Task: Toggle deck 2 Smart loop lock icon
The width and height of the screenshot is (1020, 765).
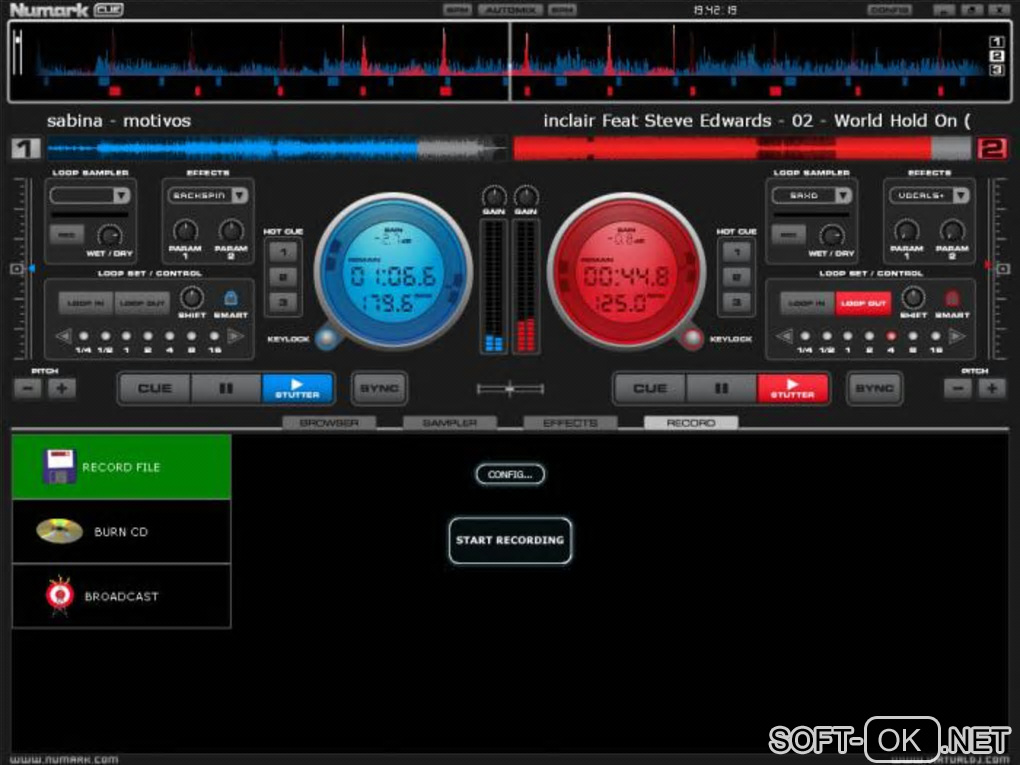Action: click(x=952, y=299)
